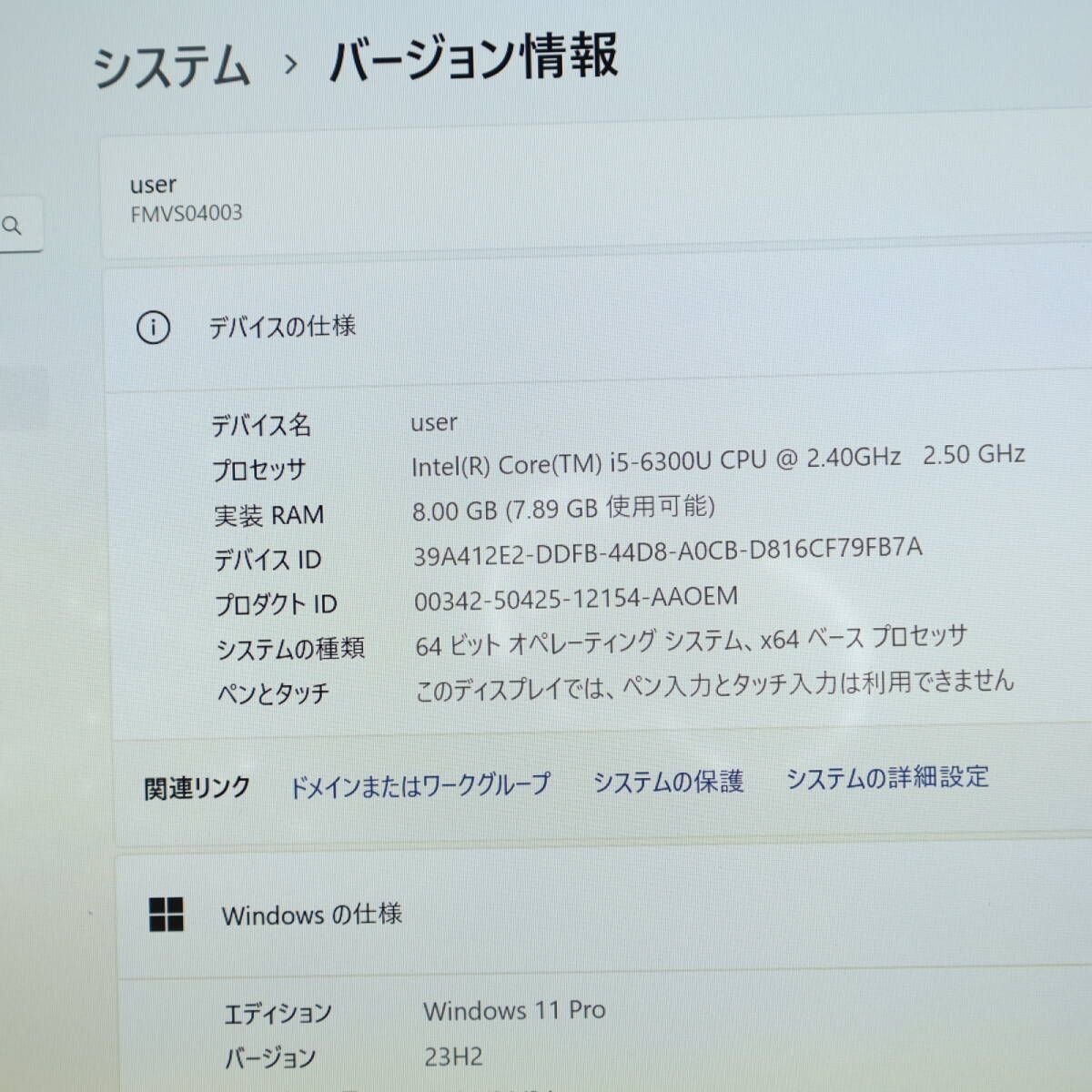The width and height of the screenshot is (1092, 1092).
Task: Open システムの詳細設定 link
Action: (887, 777)
